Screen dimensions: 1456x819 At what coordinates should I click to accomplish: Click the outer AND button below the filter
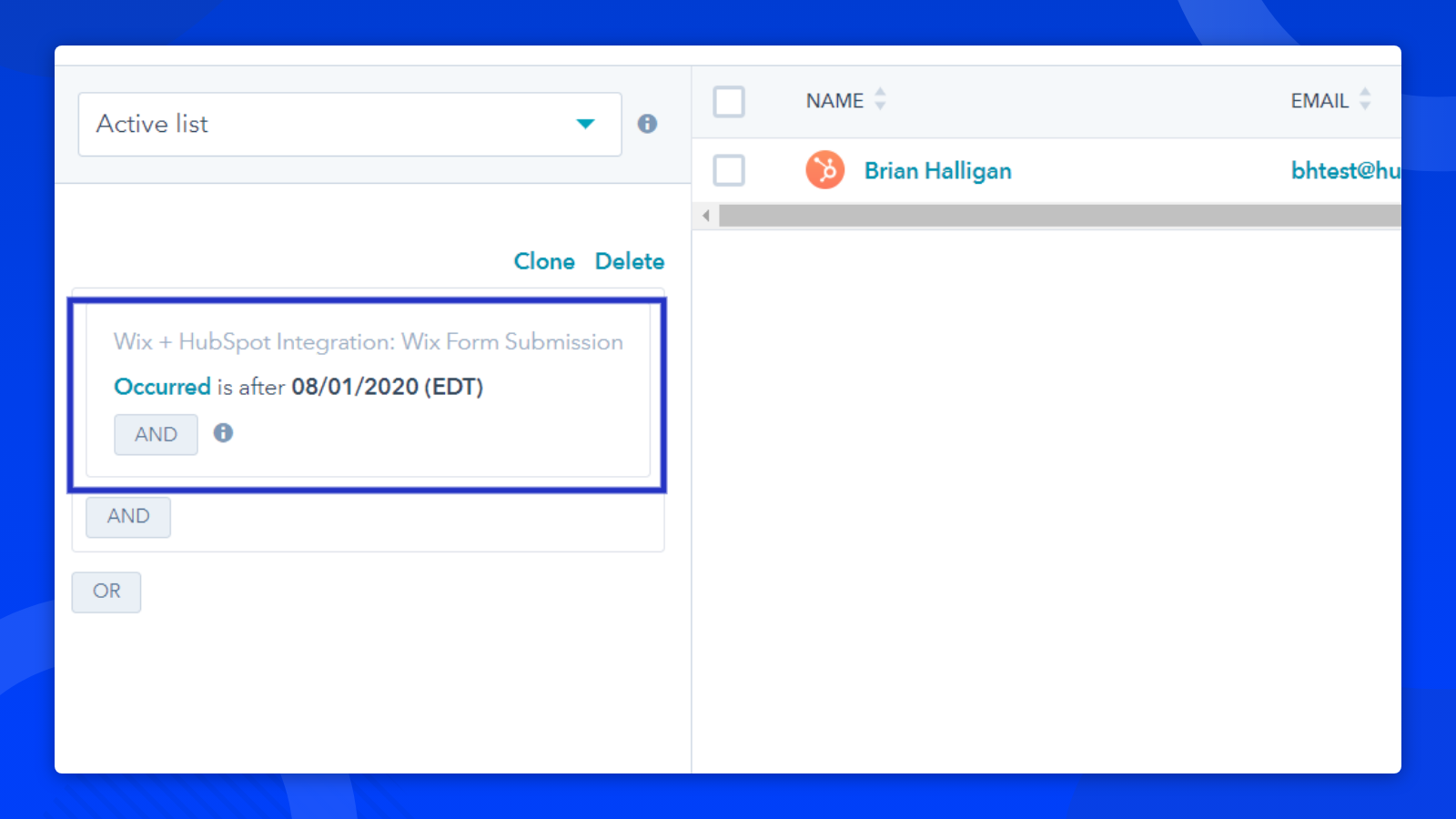click(128, 517)
